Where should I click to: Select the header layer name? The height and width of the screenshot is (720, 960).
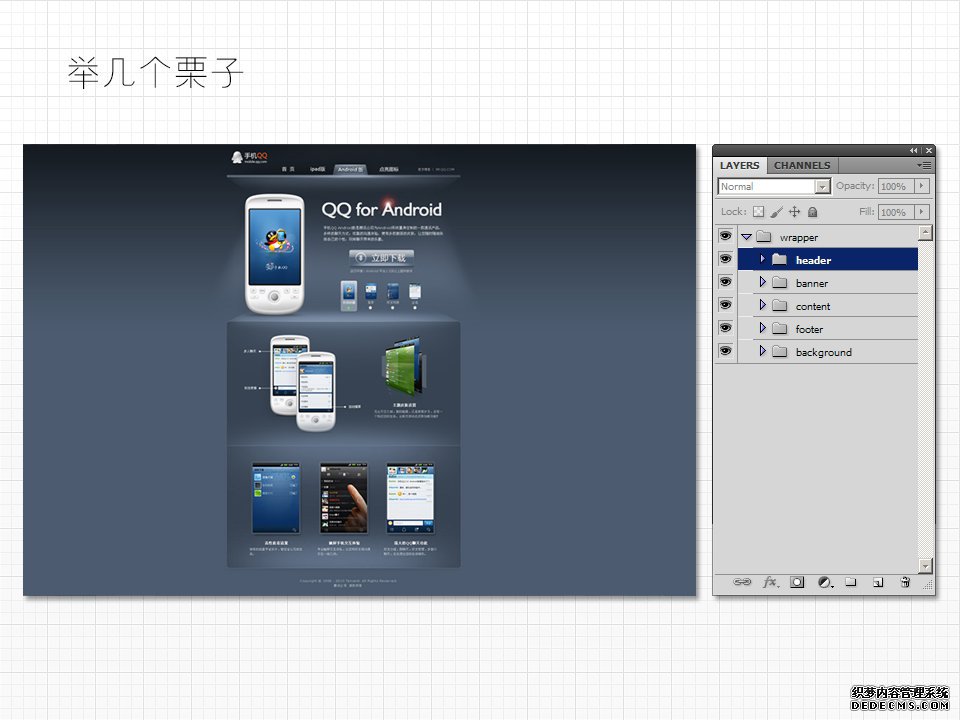tap(813, 260)
